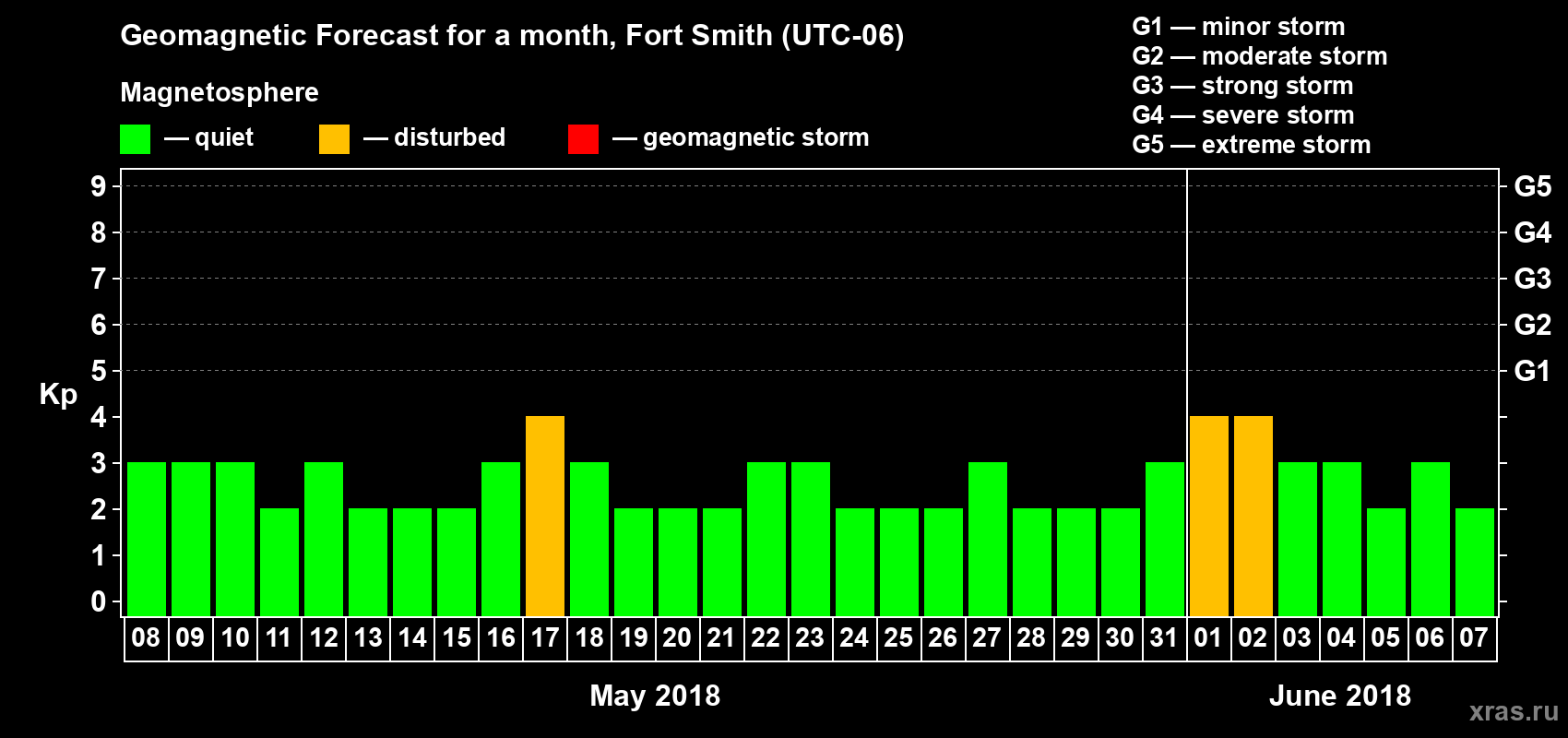Click the Kp axis label
The width and height of the screenshot is (1568, 738).
[x=58, y=395]
